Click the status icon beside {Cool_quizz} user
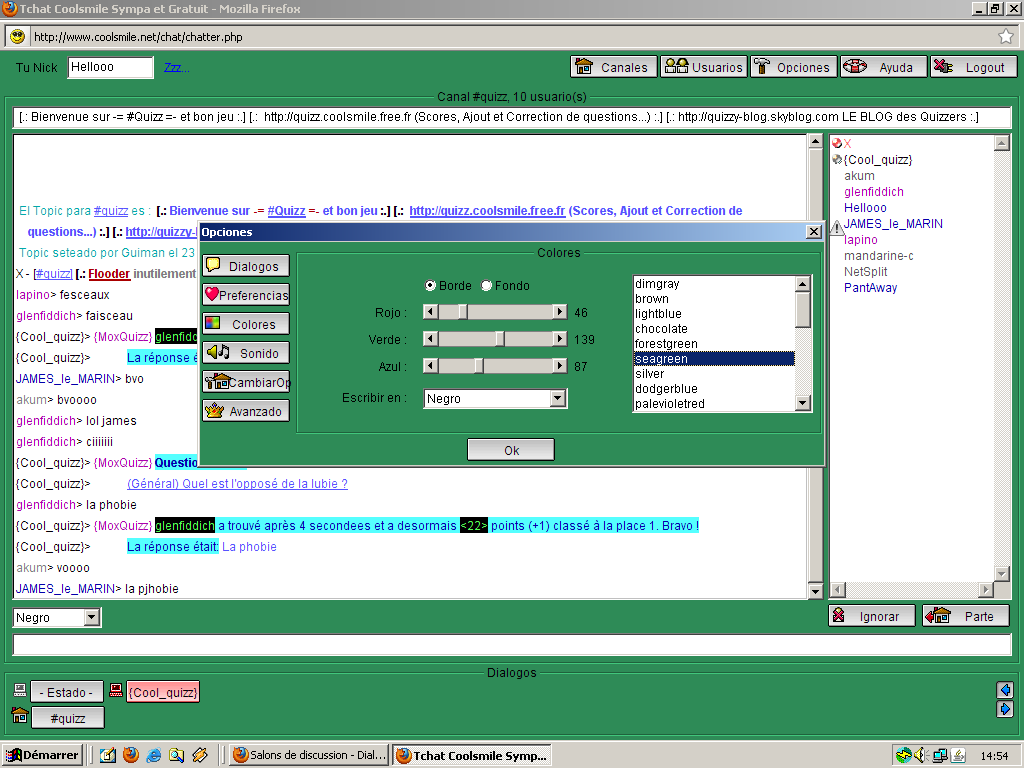 click(837, 159)
